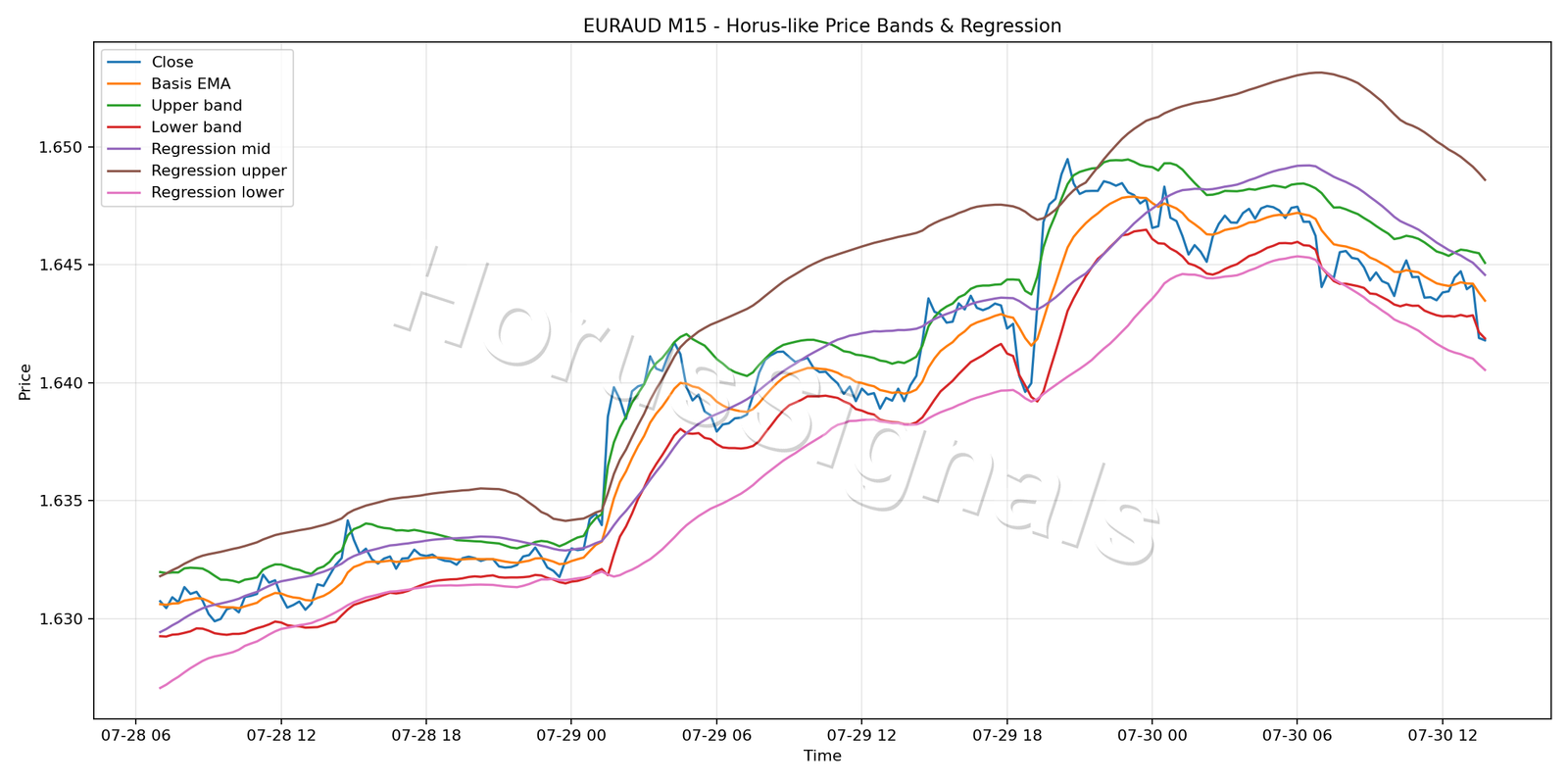Click the x-axis tick '07-30 12'

pos(1442,735)
